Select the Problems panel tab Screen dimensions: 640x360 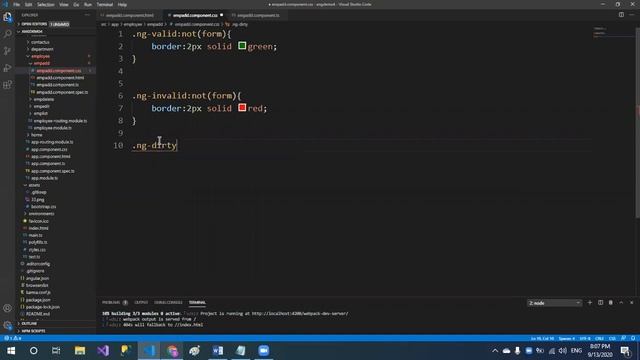pos(115,302)
